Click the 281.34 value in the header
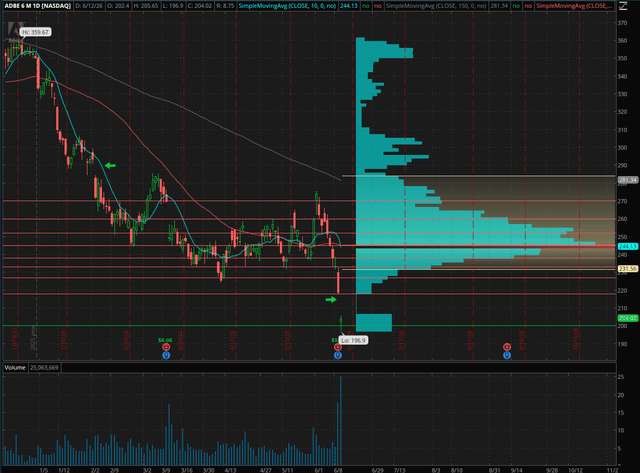This screenshot has width=640, height=473. (499, 6)
